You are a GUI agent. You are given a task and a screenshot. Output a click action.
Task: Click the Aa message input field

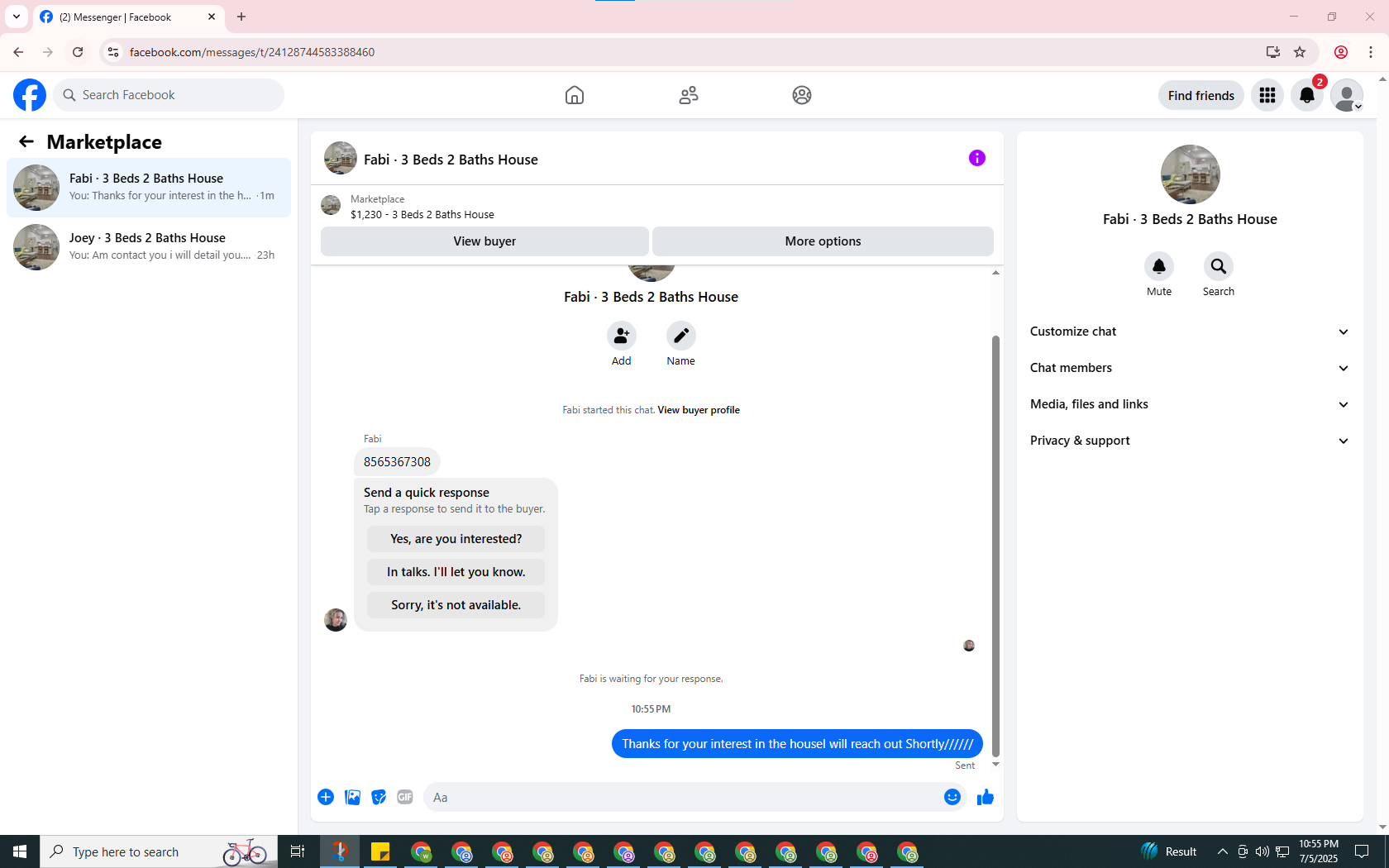[683, 797]
